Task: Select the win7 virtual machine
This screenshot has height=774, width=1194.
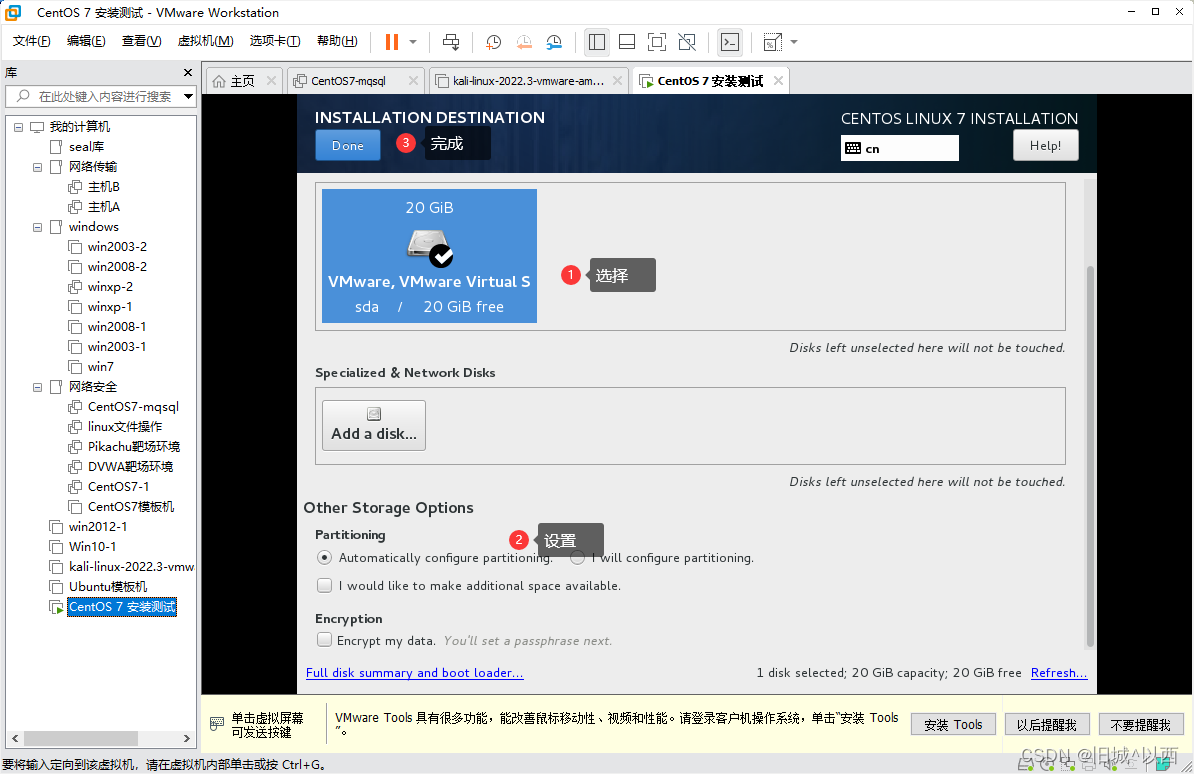Action: [x=100, y=366]
